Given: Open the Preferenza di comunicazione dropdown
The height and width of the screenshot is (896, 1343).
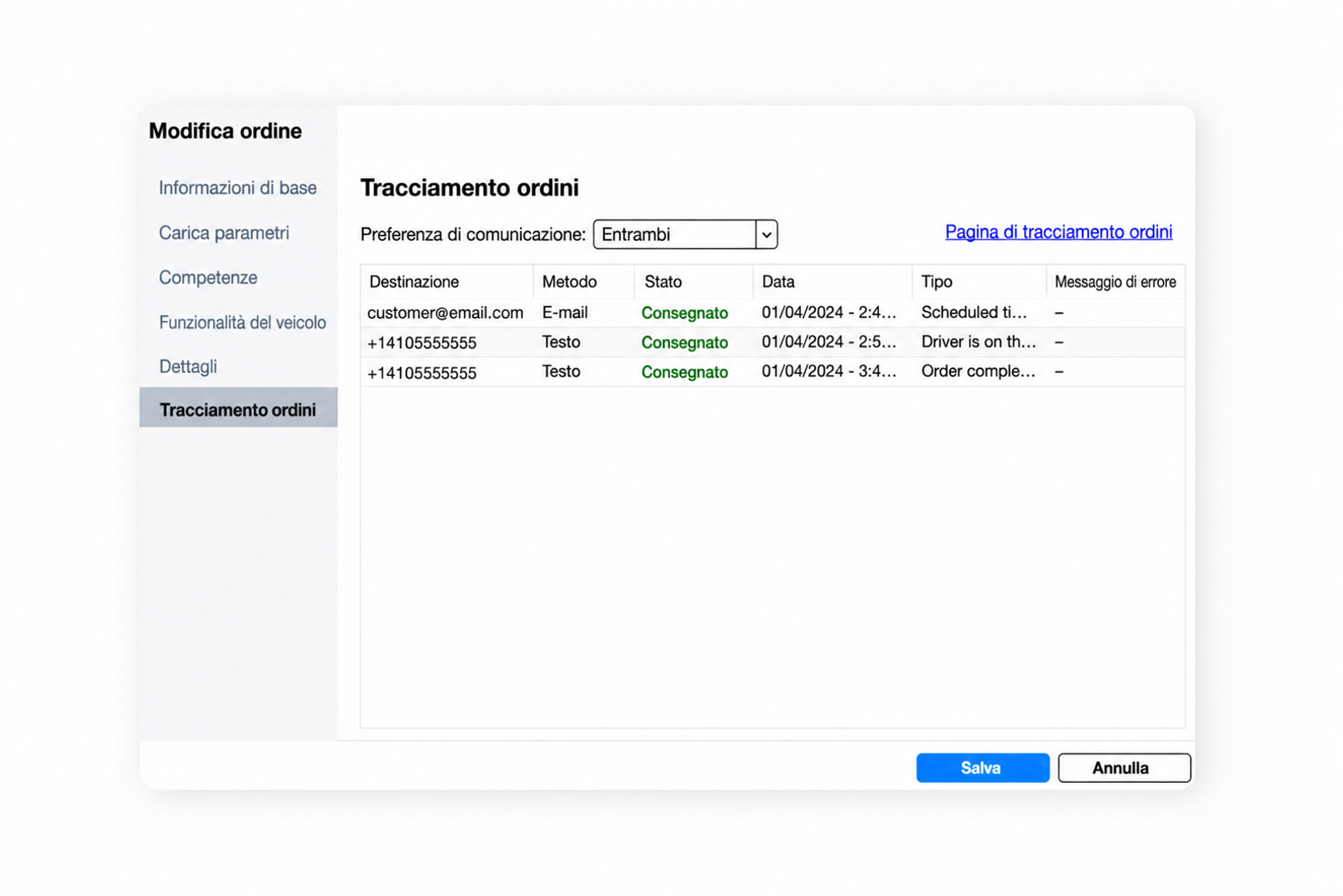Looking at the screenshot, I should tap(684, 234).
